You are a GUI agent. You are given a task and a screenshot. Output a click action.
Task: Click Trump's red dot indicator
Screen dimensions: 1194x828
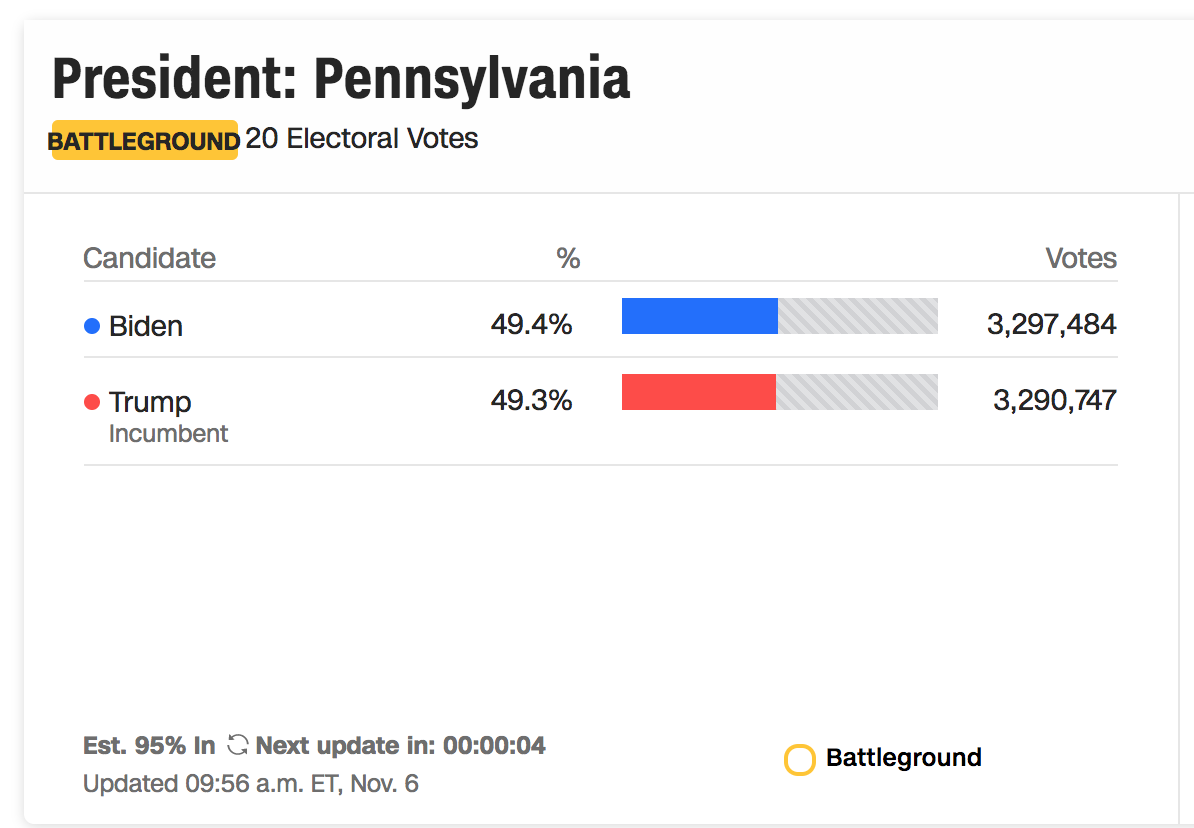(91, 401)
